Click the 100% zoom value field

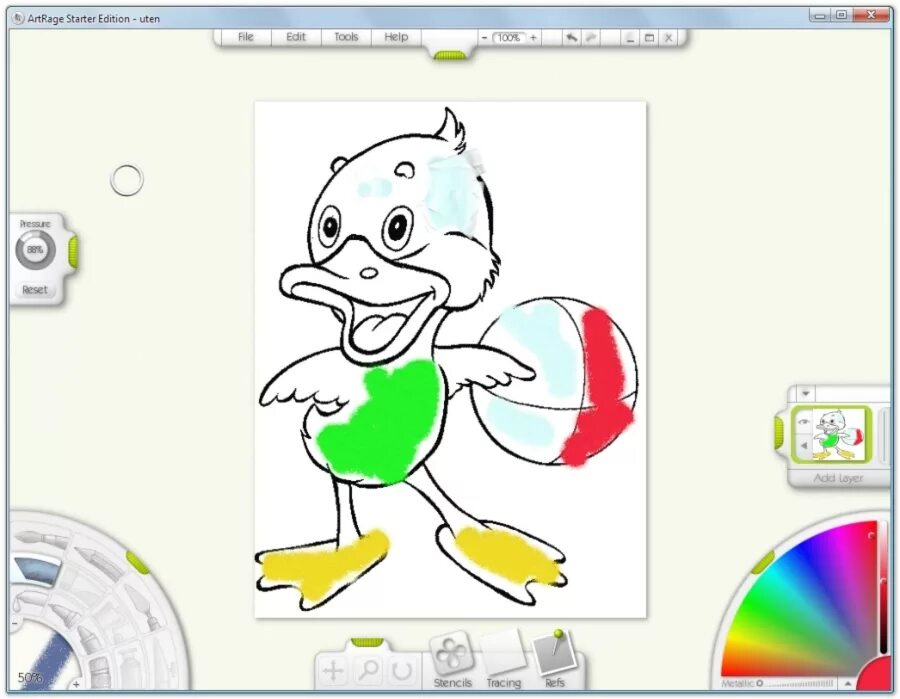point(509,38)
